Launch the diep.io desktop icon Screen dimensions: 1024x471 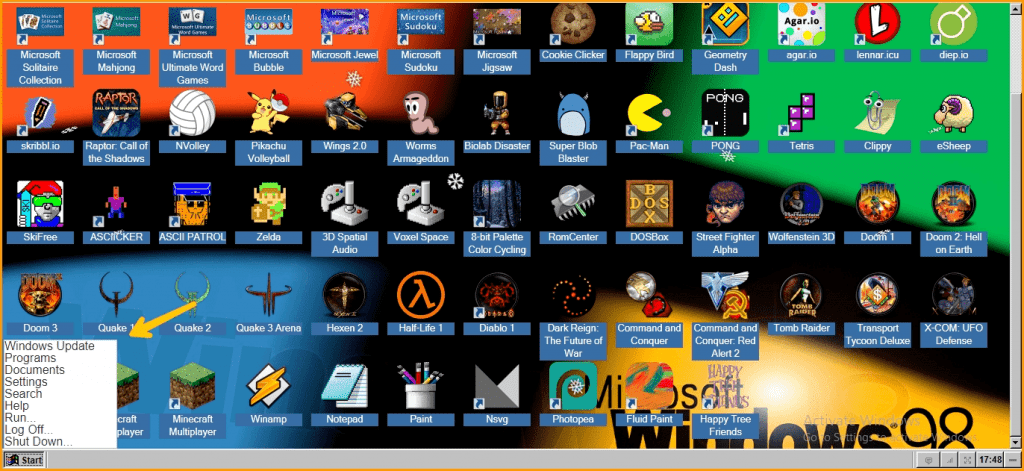point(953,23)
